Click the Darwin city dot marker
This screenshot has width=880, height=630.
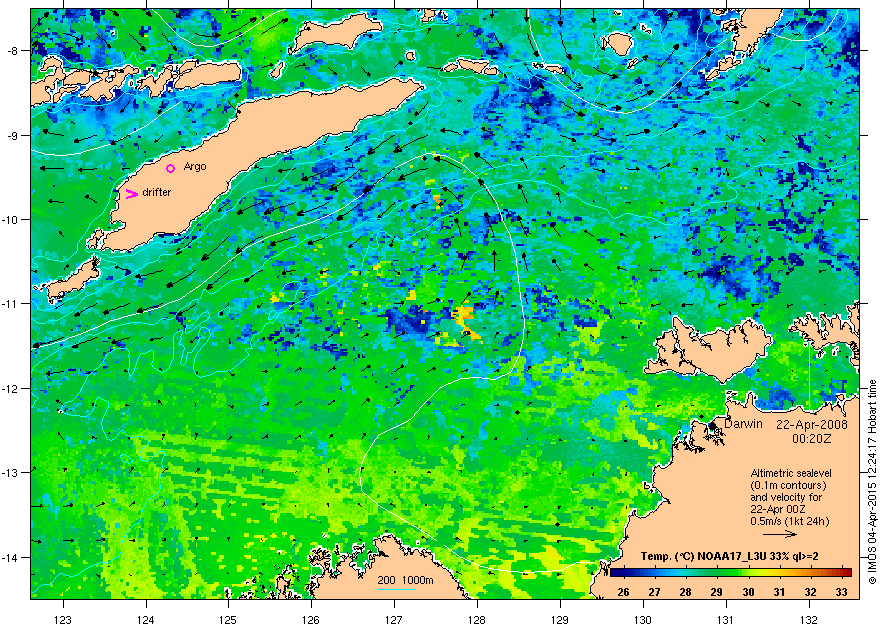pyautogui.click(x=712, y=426)
